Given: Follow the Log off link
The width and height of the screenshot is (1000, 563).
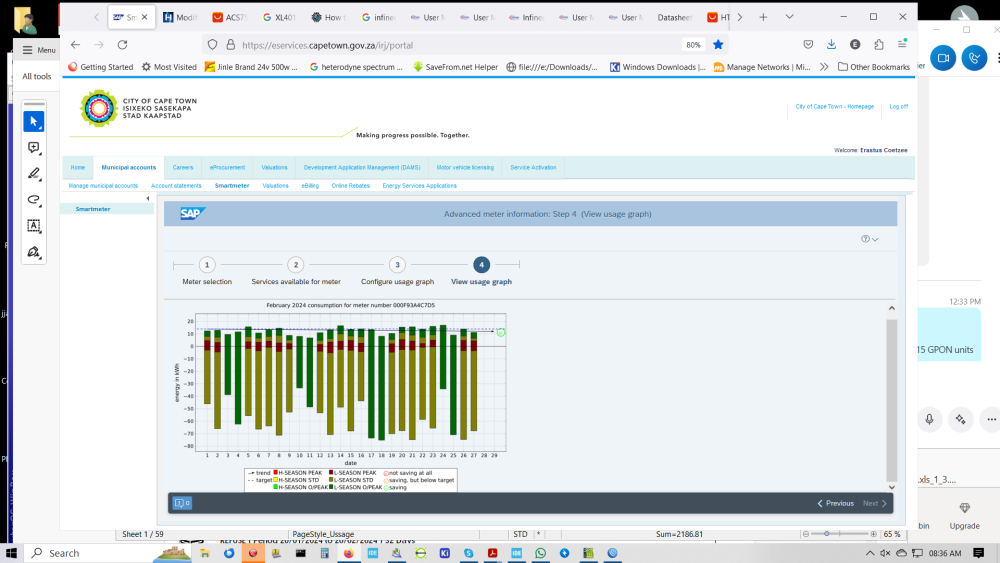Looking at the screenshot, I should pyautogui.click(x=899, y=106).
